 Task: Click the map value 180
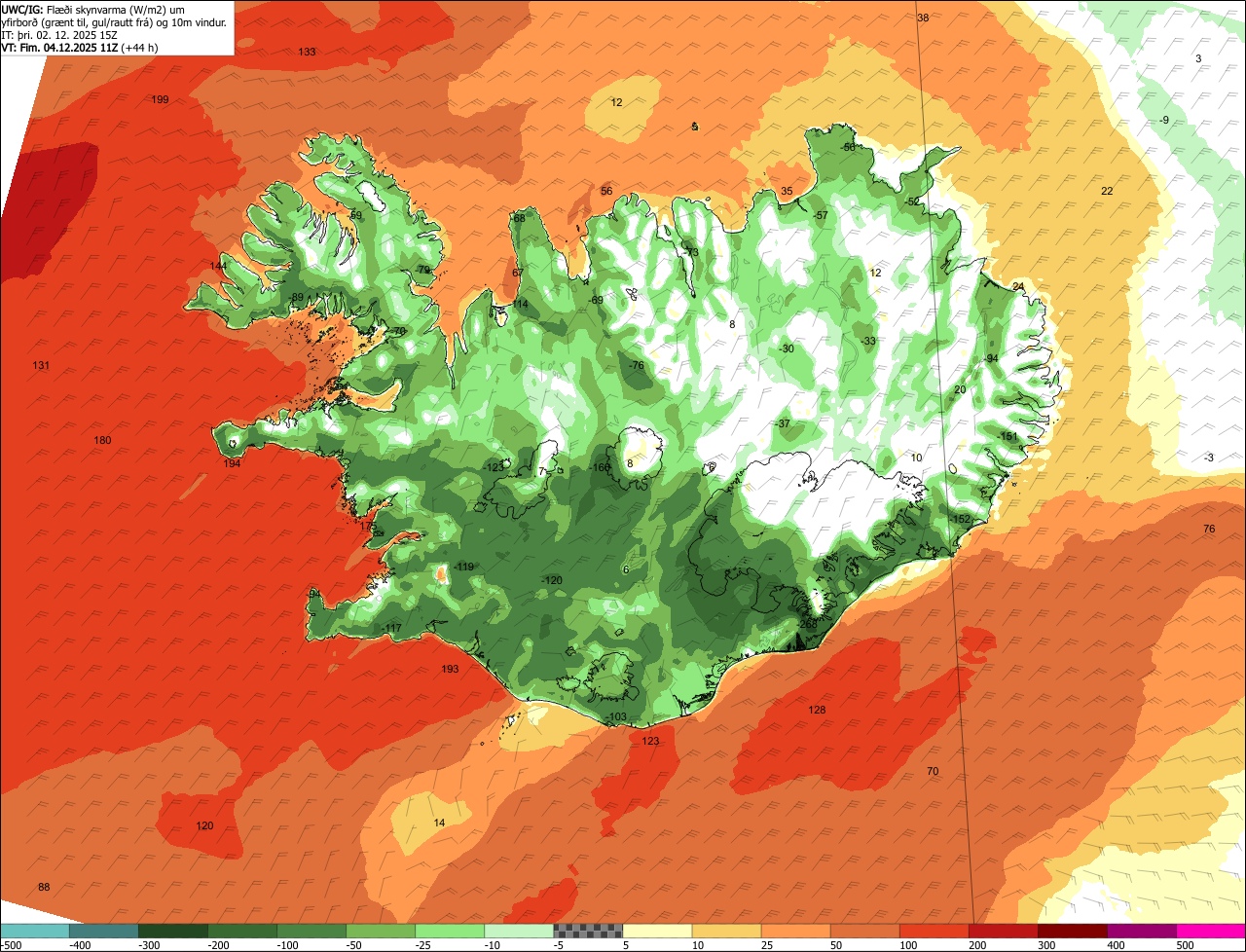coord(102,440)
